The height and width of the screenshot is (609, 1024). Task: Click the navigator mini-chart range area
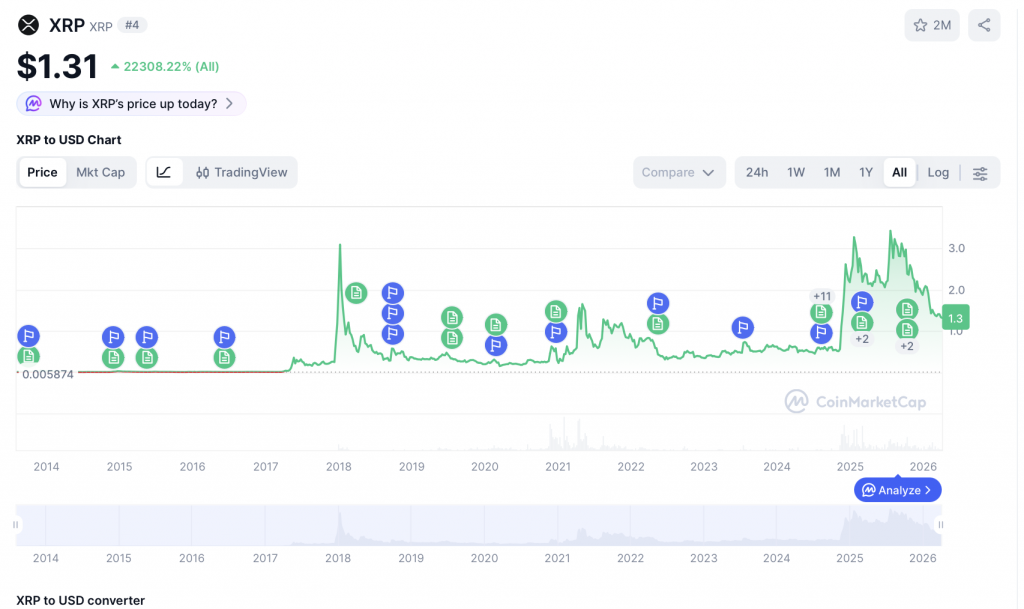click(479, 525)
